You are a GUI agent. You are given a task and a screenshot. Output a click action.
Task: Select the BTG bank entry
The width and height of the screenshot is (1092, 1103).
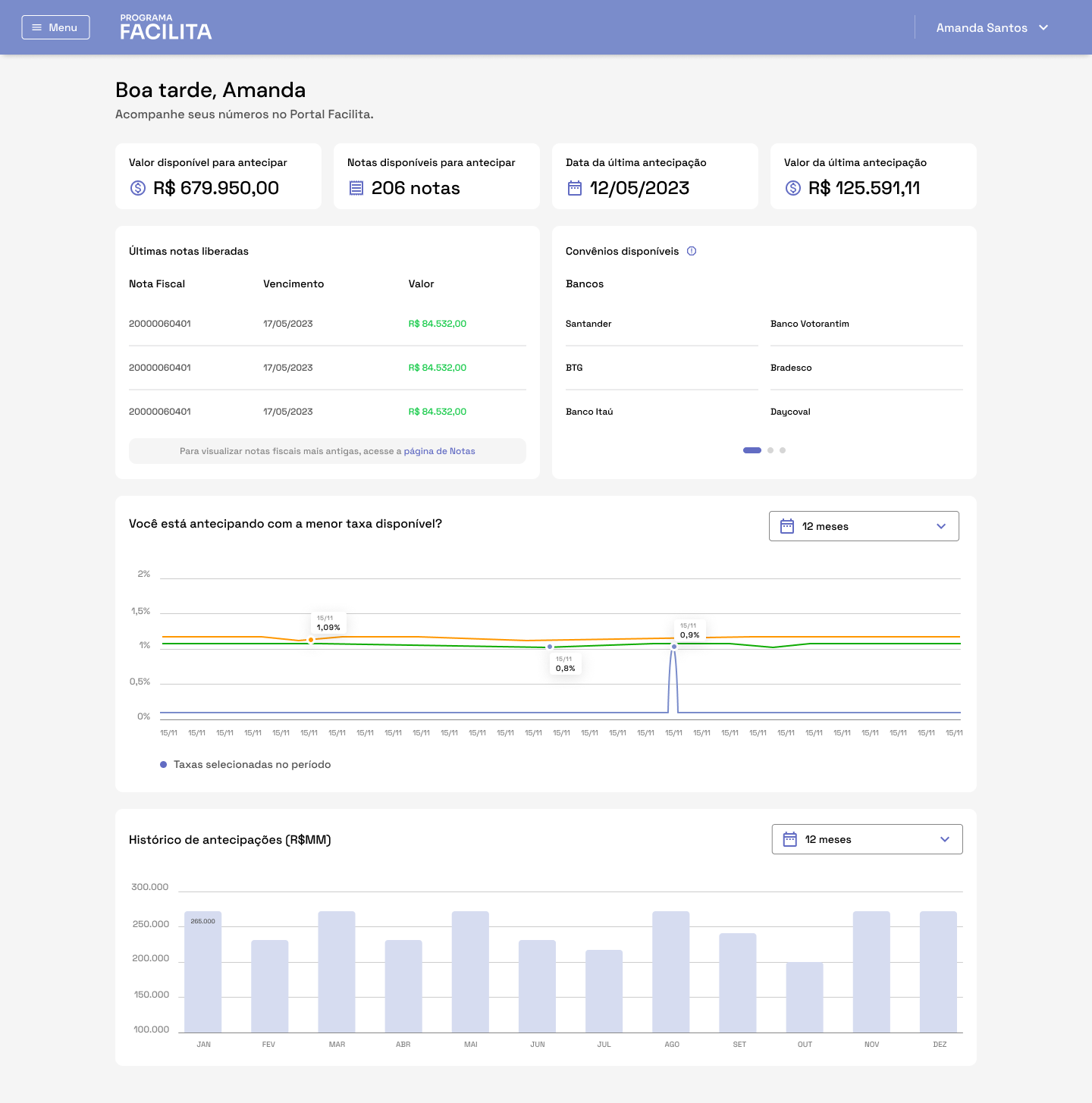tap(574, 368)
